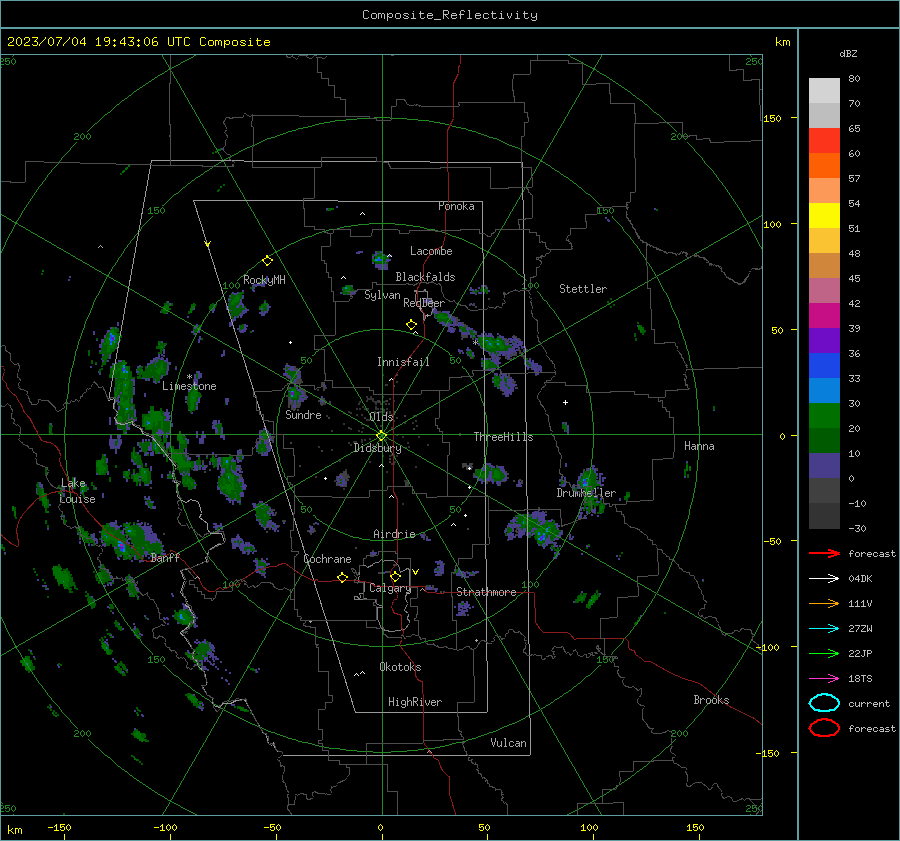Viewport: 900px width, 841px height.
Task: Click the Okotoks city label
Action: 400,667
